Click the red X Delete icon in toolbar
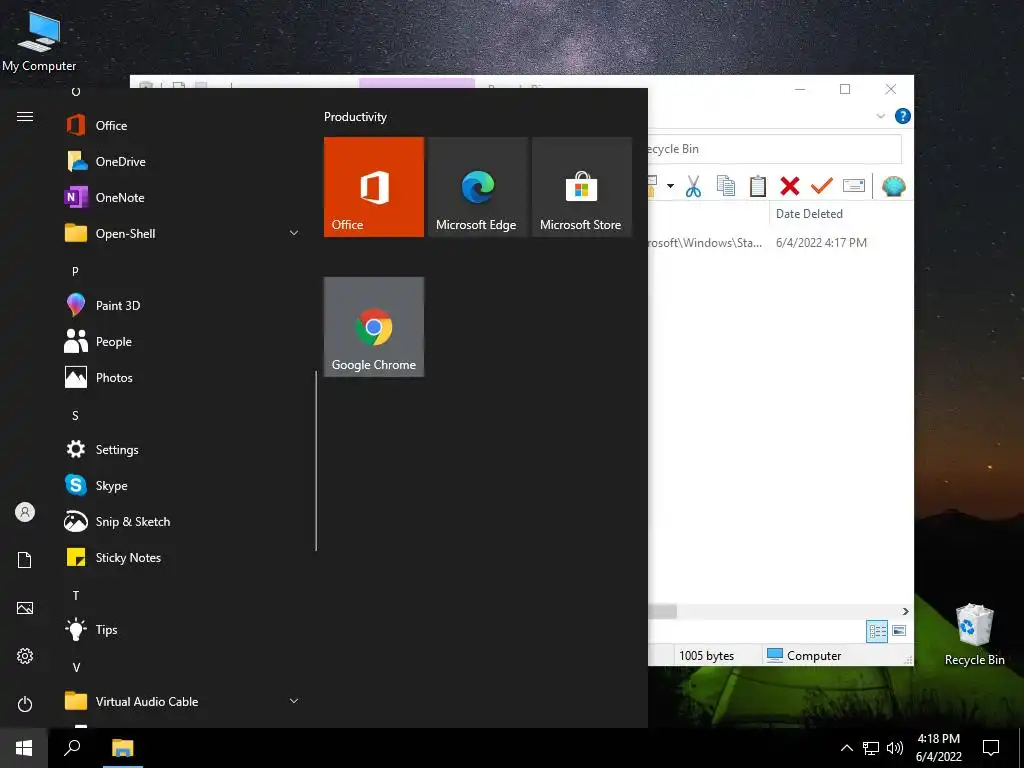 tap(790, 186)
